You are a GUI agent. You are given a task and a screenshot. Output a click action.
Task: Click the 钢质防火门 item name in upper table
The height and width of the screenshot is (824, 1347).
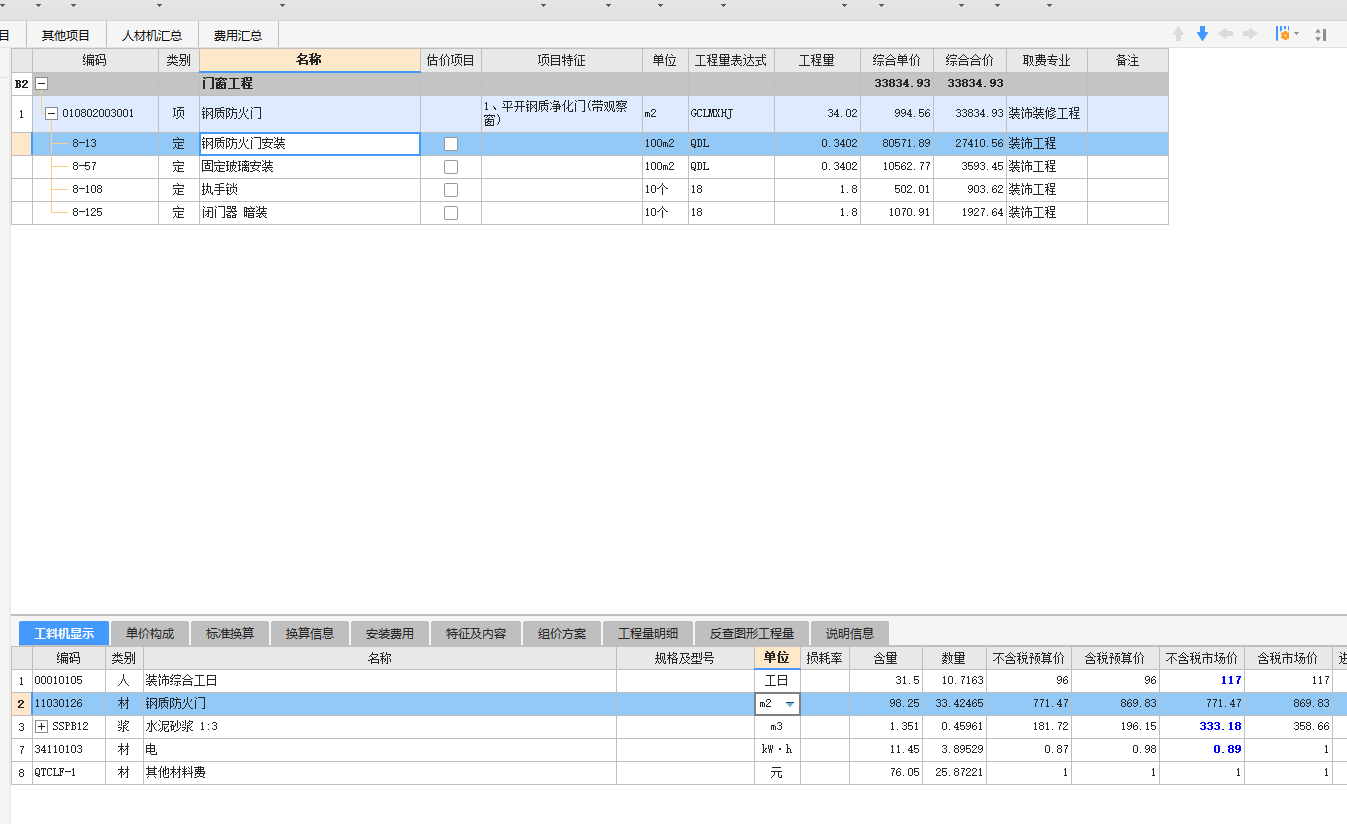point(310,114)
